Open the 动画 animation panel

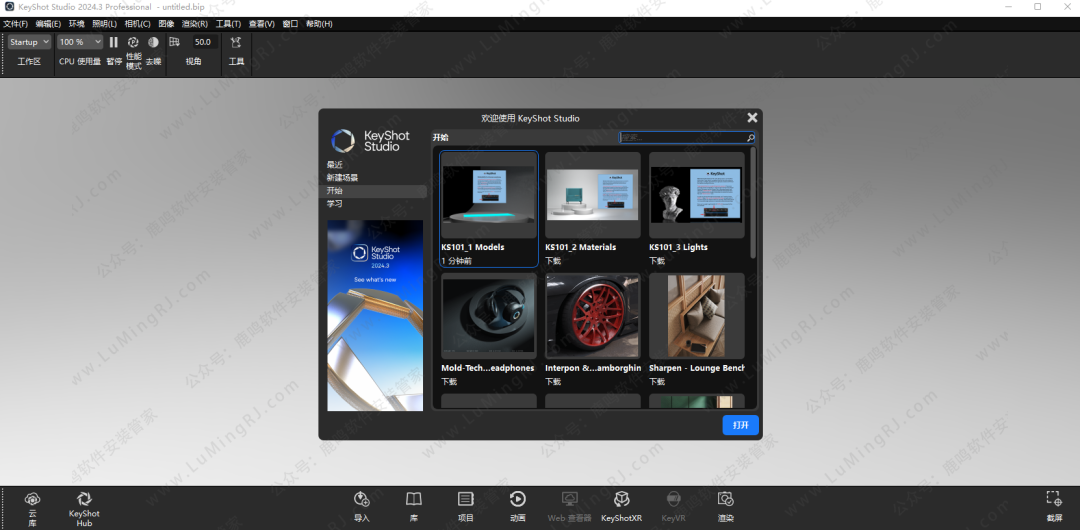coord(518,504)
